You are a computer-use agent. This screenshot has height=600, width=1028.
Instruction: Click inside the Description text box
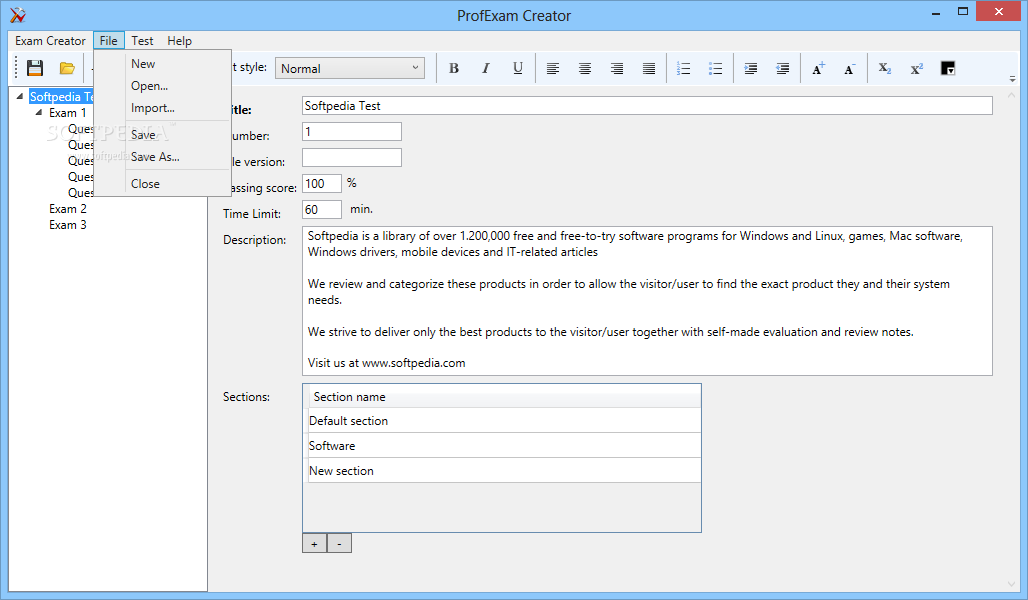pyautogui.click(x=647, y=301)
